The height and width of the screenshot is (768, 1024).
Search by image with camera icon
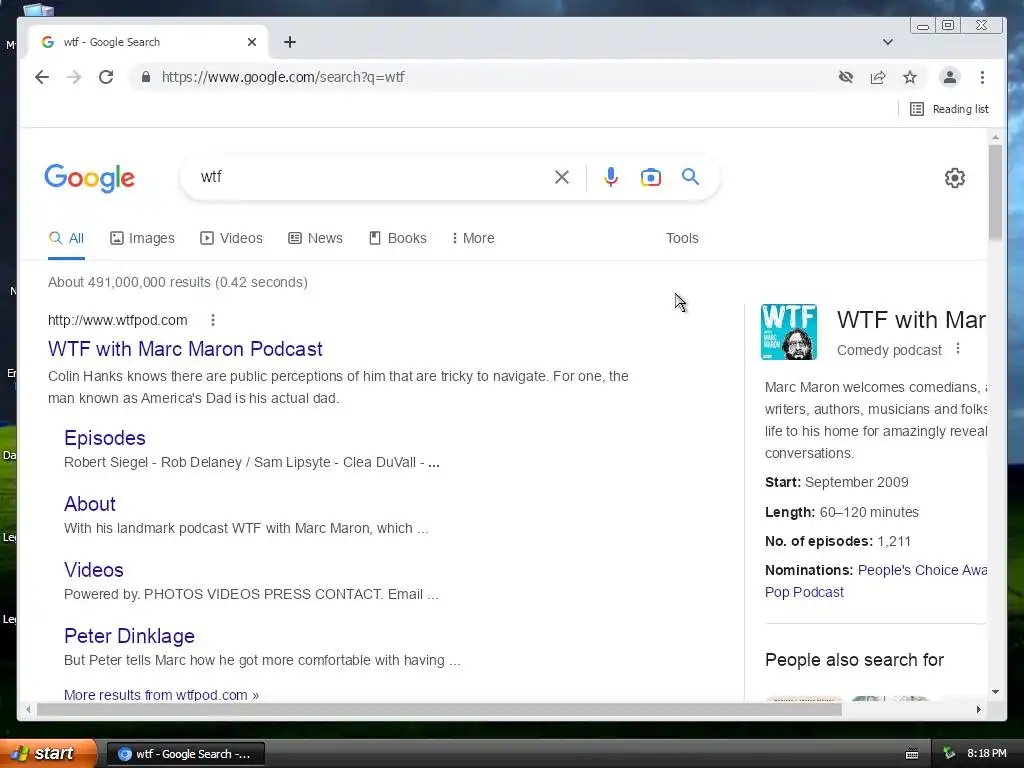(650, 177)
